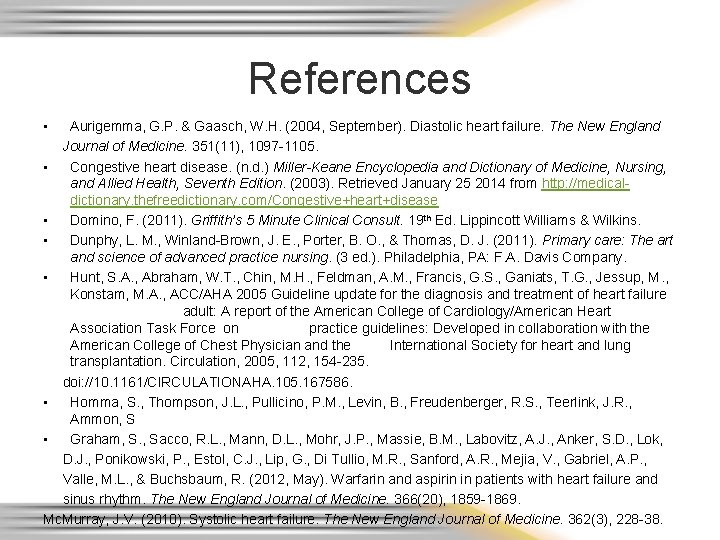
Task: Select 'D.J., Ponikowski, P., Estol, C.J.' line
Action: point(355,459)
